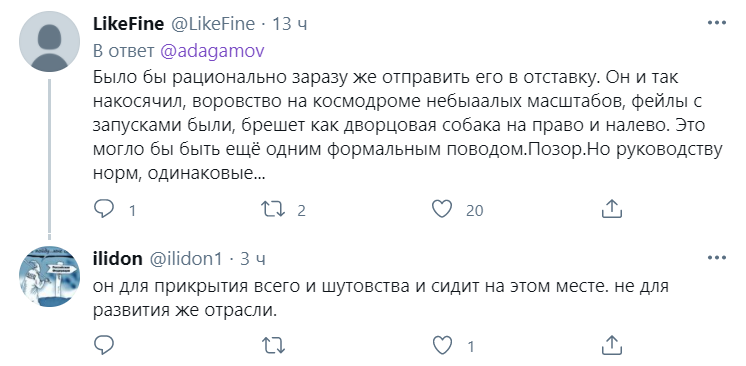Open the @ilidon1 handle

tap(186, 258)
